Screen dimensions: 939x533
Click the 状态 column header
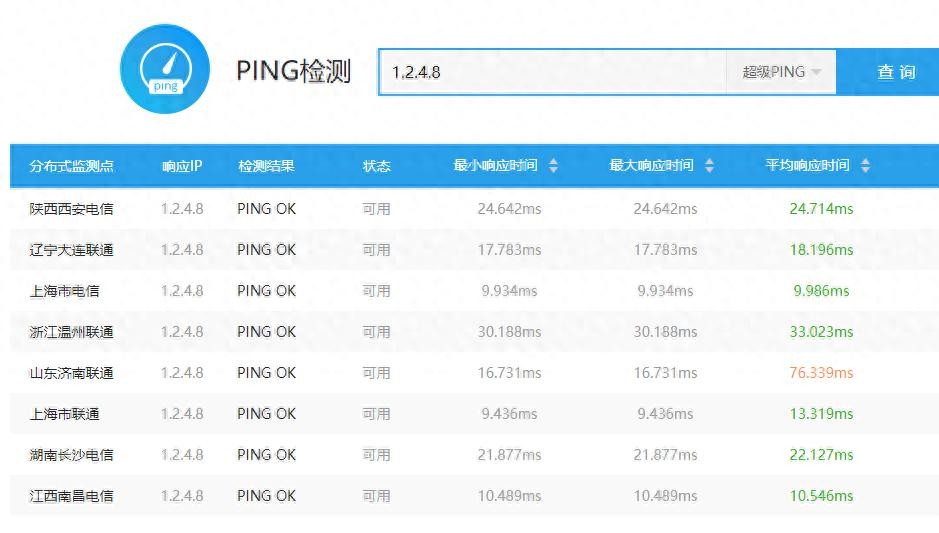coord(376,166)
